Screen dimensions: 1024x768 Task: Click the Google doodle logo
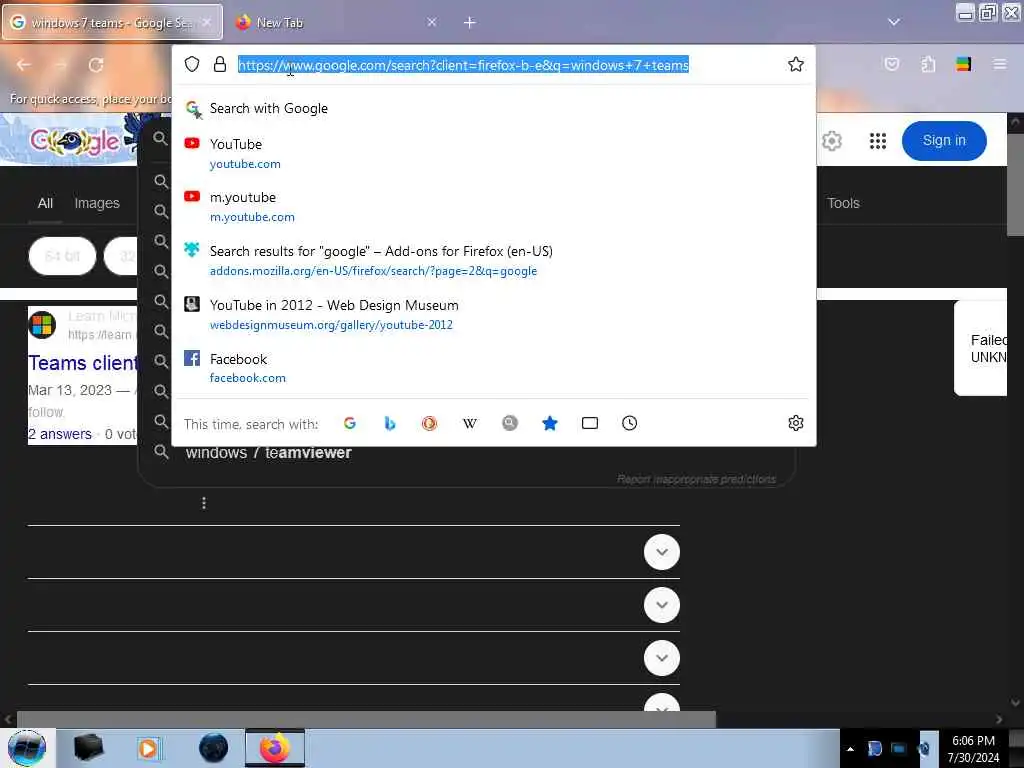coord(75,140)
